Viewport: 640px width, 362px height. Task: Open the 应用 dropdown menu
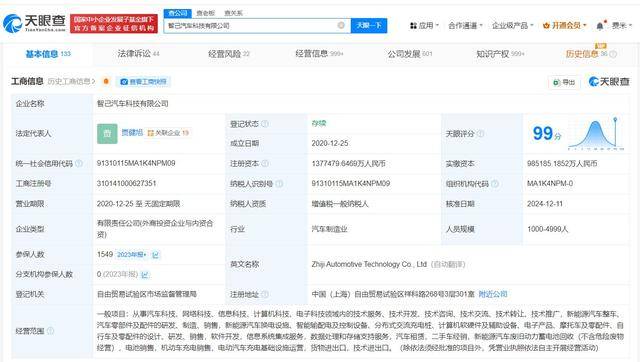[424, 25]
